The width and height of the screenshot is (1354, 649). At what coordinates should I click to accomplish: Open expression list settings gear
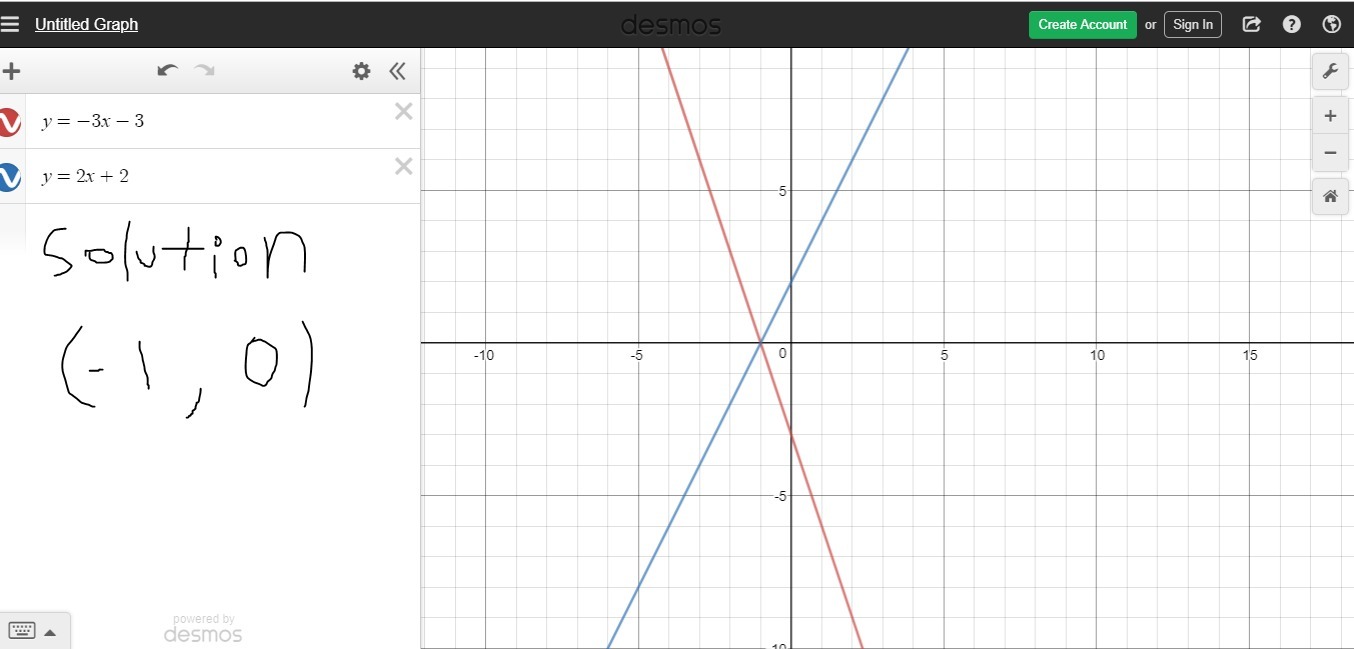click(361, 71)
